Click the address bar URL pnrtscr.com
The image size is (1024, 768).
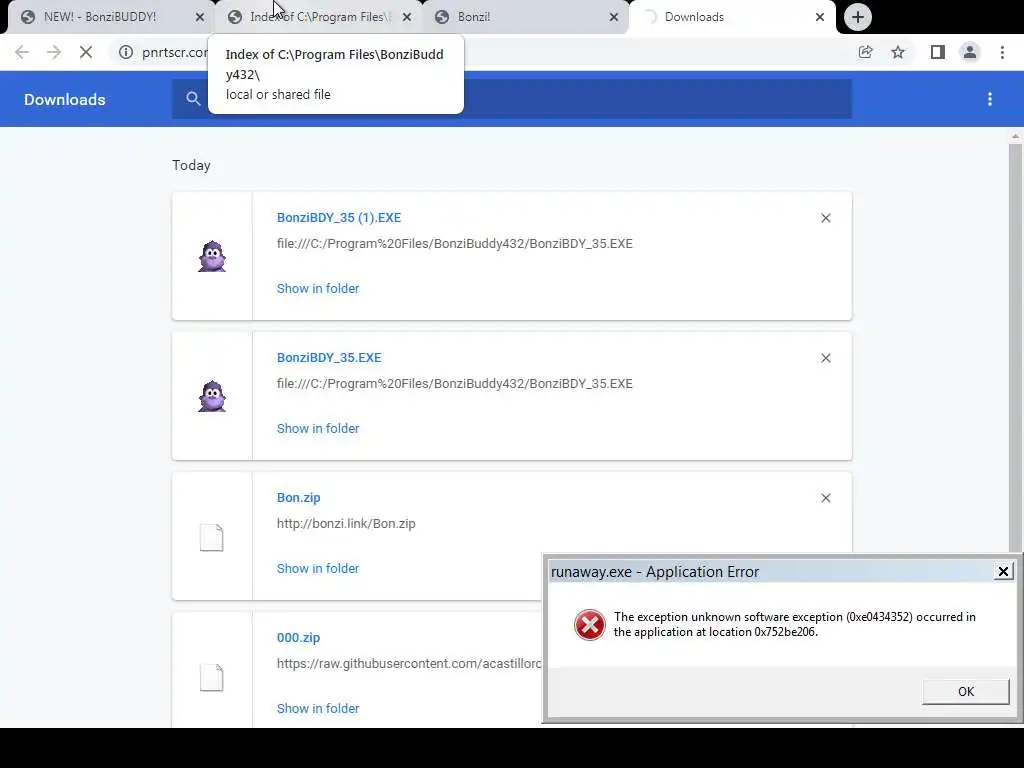[x=174, y=52]
